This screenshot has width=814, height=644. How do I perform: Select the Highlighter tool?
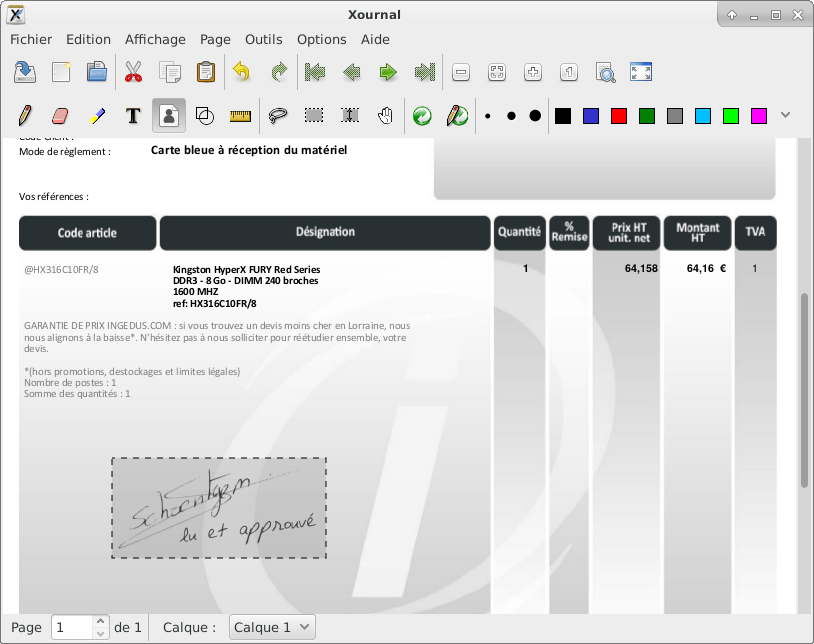[97, 115]
